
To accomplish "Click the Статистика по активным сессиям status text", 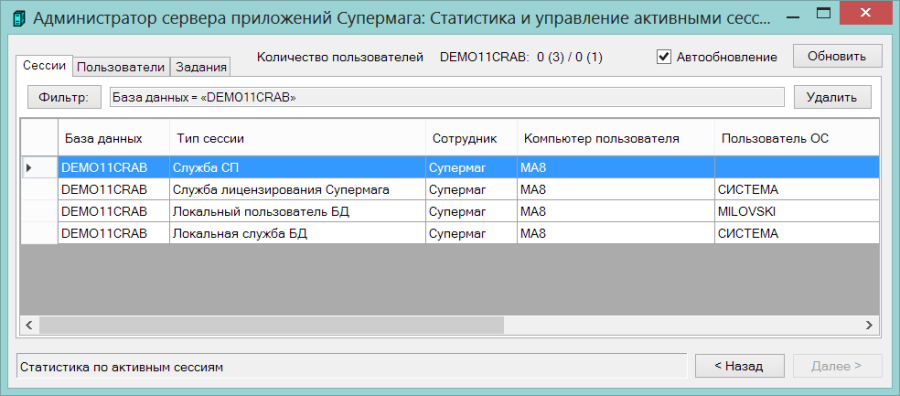I will (x=121, y=366).
